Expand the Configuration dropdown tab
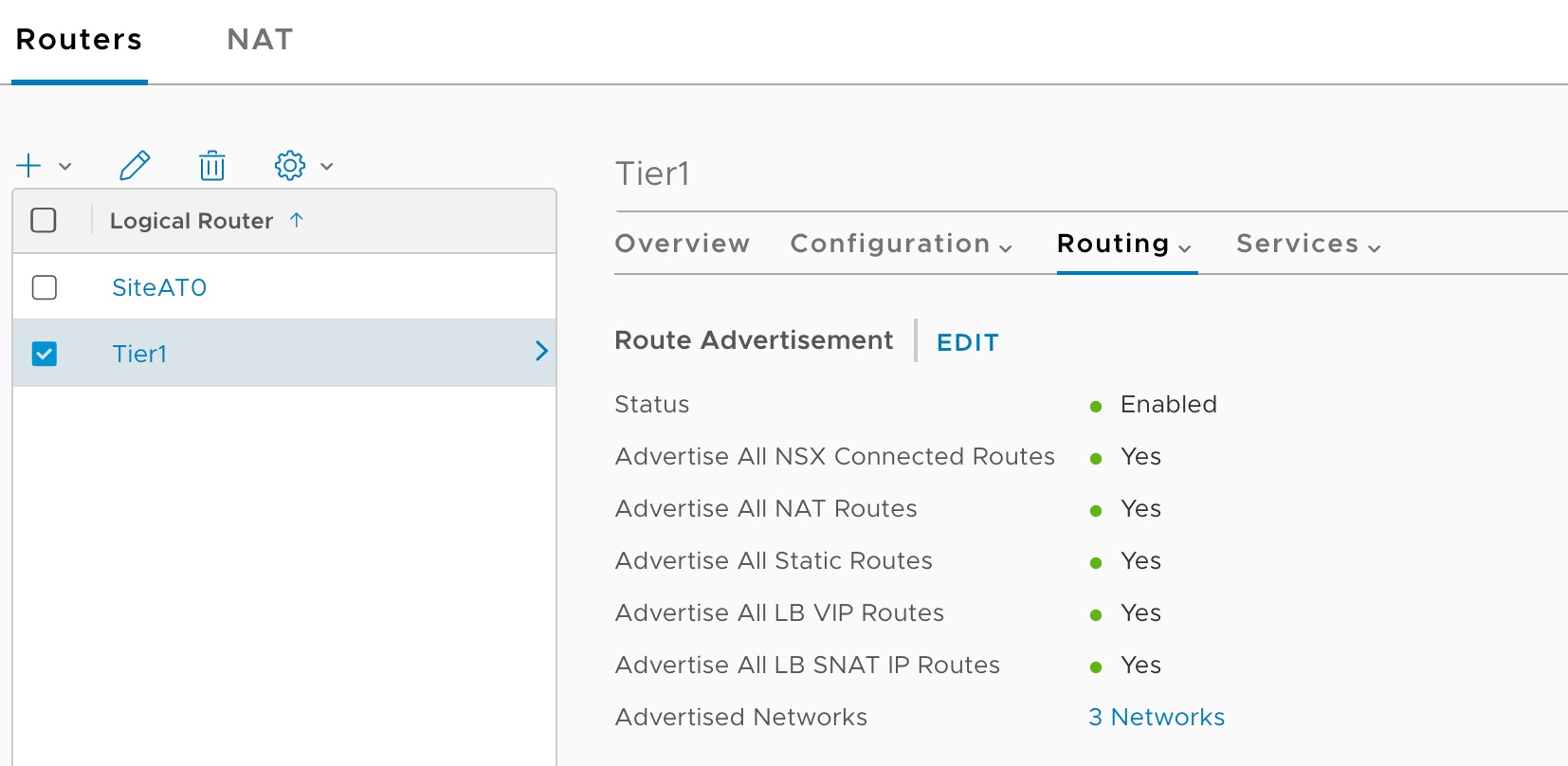The image size is (1568, 766). (x=901, y=245)
